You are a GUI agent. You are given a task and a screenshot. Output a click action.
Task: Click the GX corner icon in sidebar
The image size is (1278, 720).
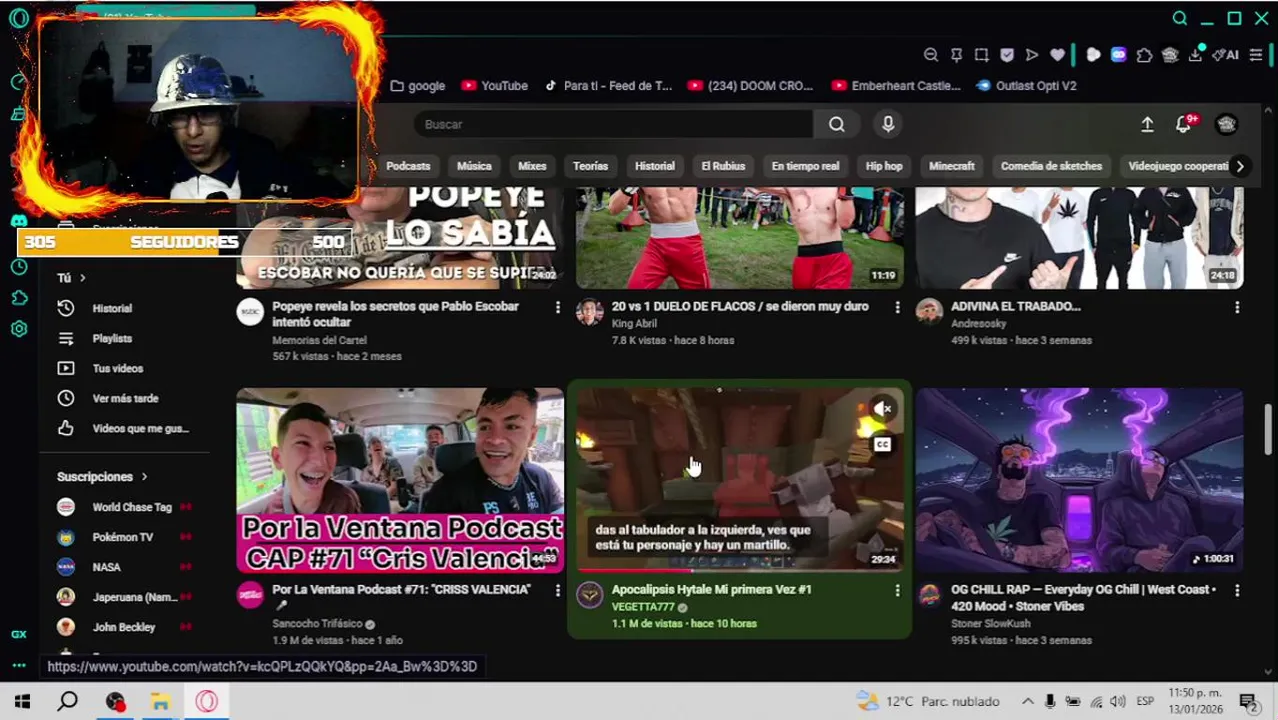click(x=18, y=634)
